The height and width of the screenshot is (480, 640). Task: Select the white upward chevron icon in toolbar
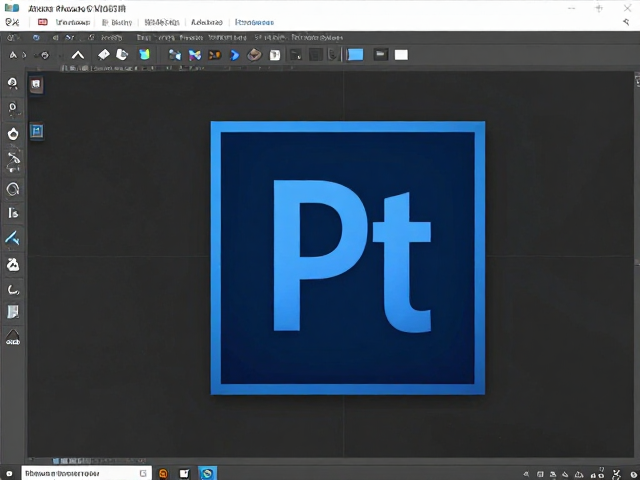click(78, 55)
